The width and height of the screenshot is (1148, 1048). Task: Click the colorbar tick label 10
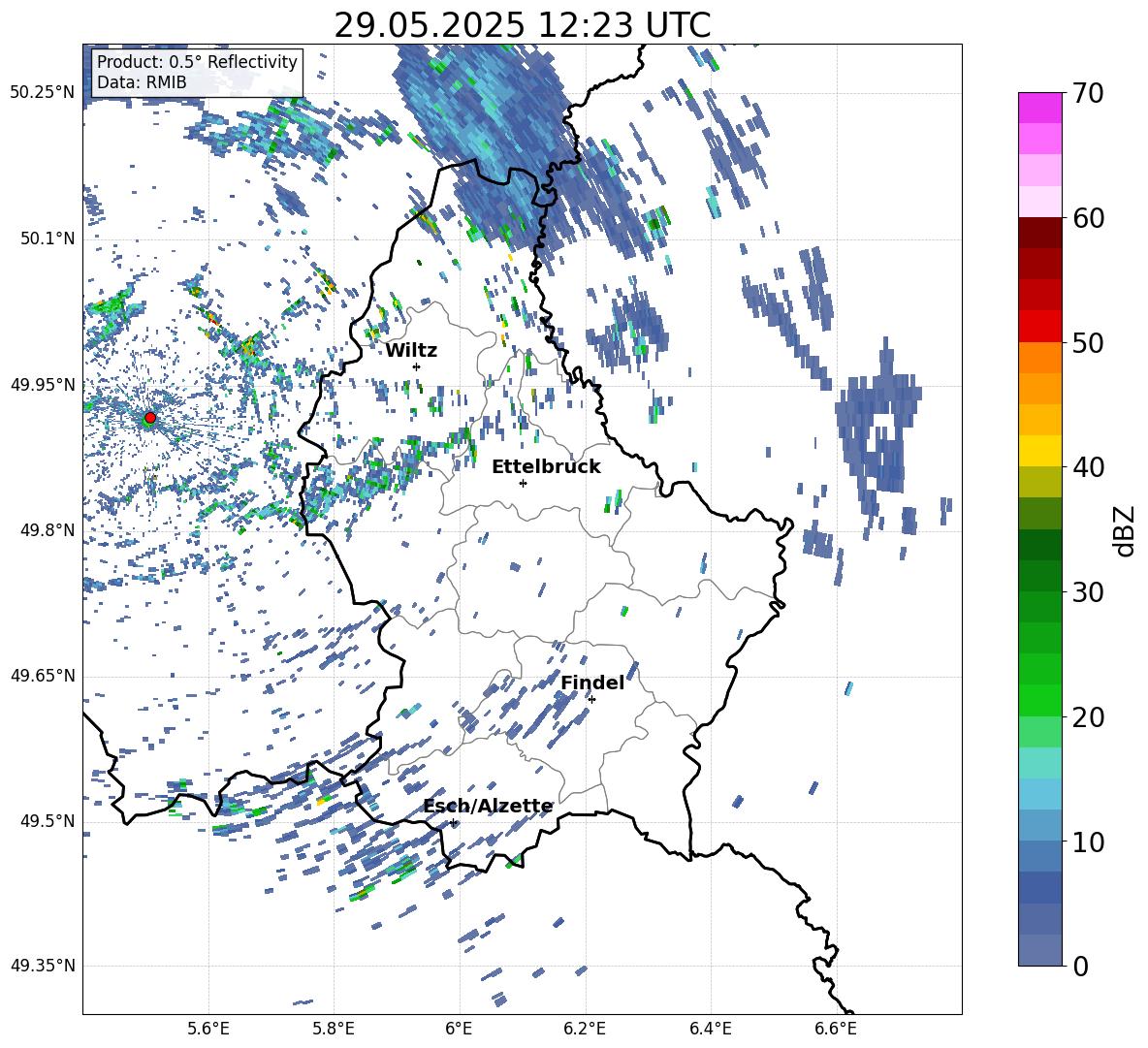tap(1088, 842)
